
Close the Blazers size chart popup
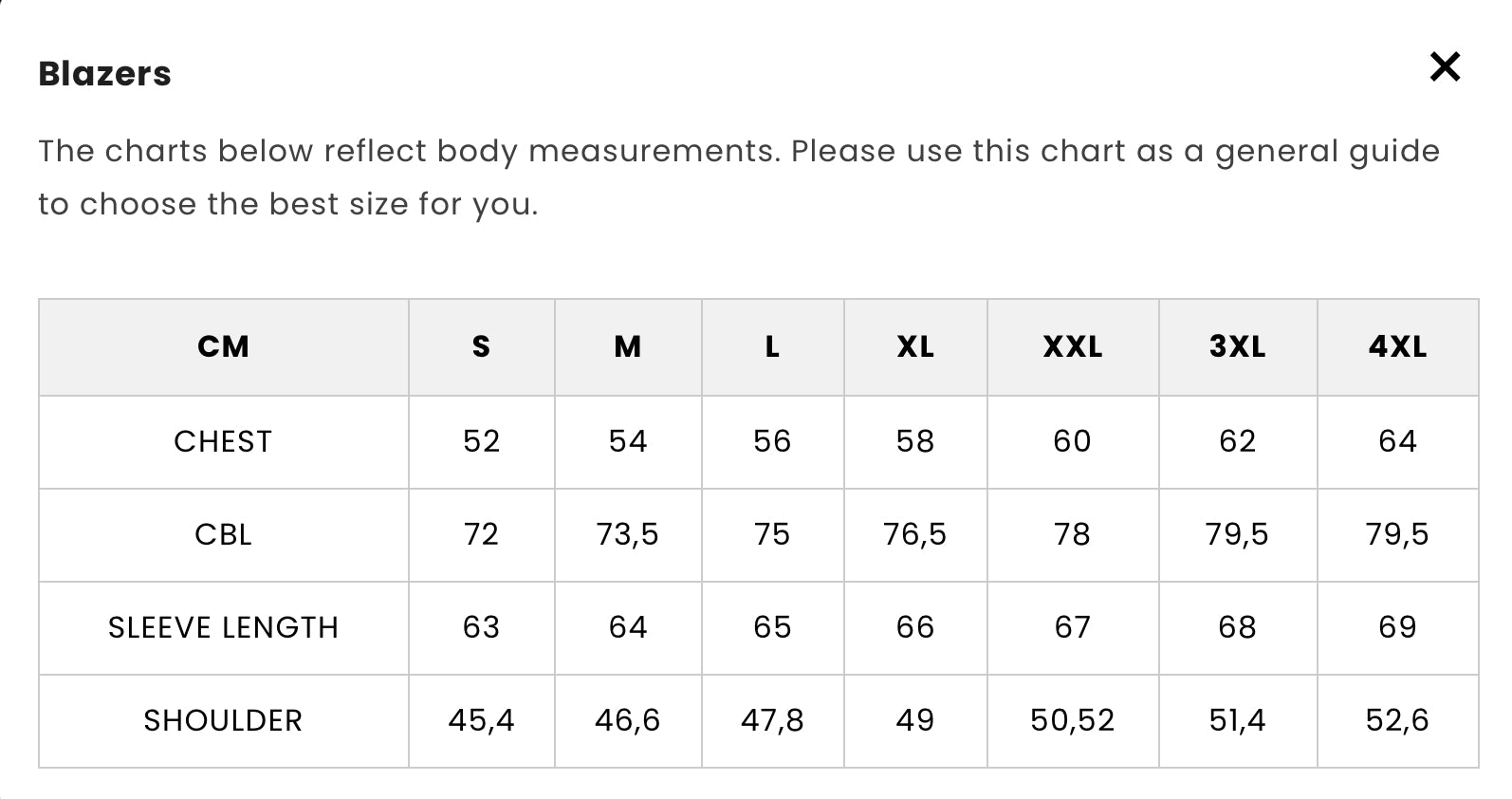click(1445, 67)
